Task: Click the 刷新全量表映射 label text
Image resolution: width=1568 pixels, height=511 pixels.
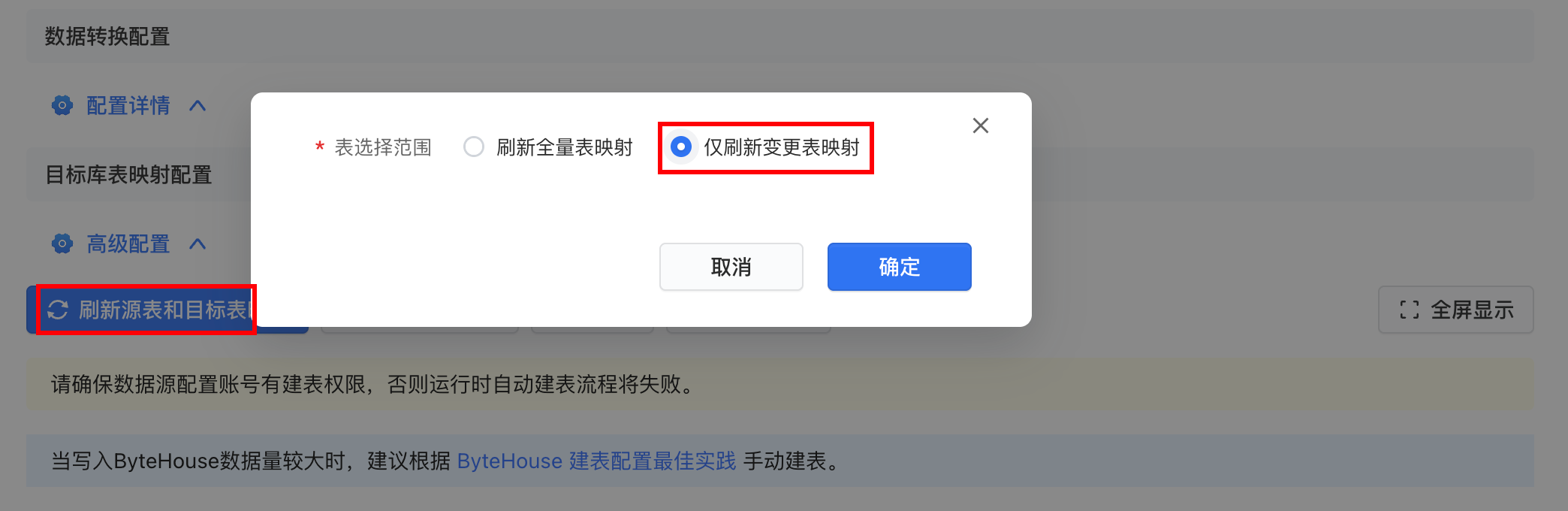Action: (x=565, y=147)
